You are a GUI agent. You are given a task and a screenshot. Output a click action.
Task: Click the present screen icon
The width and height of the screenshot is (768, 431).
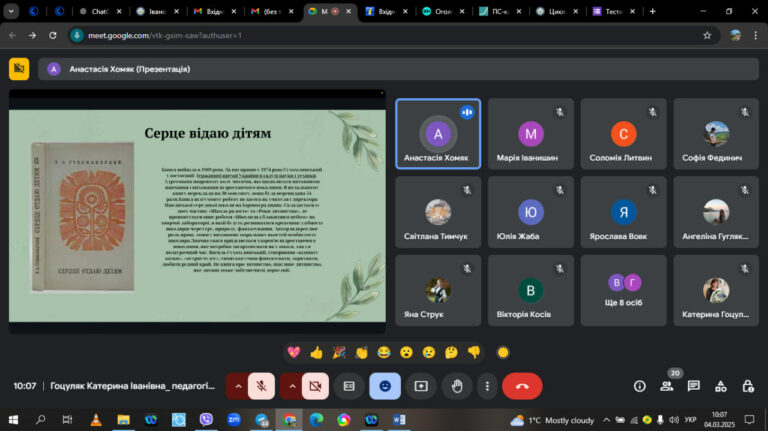pyautogui.click(x=421, y=386)
